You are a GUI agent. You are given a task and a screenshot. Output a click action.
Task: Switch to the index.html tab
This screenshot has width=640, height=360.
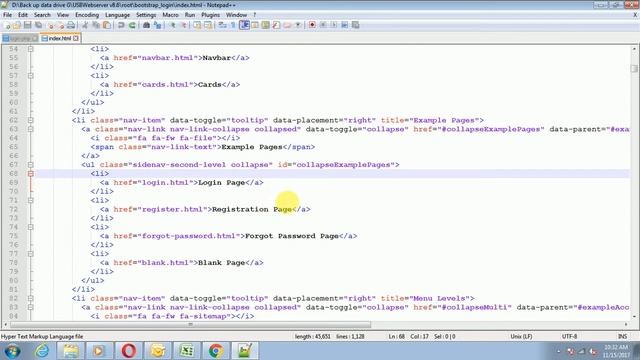[x=60, y=38]
